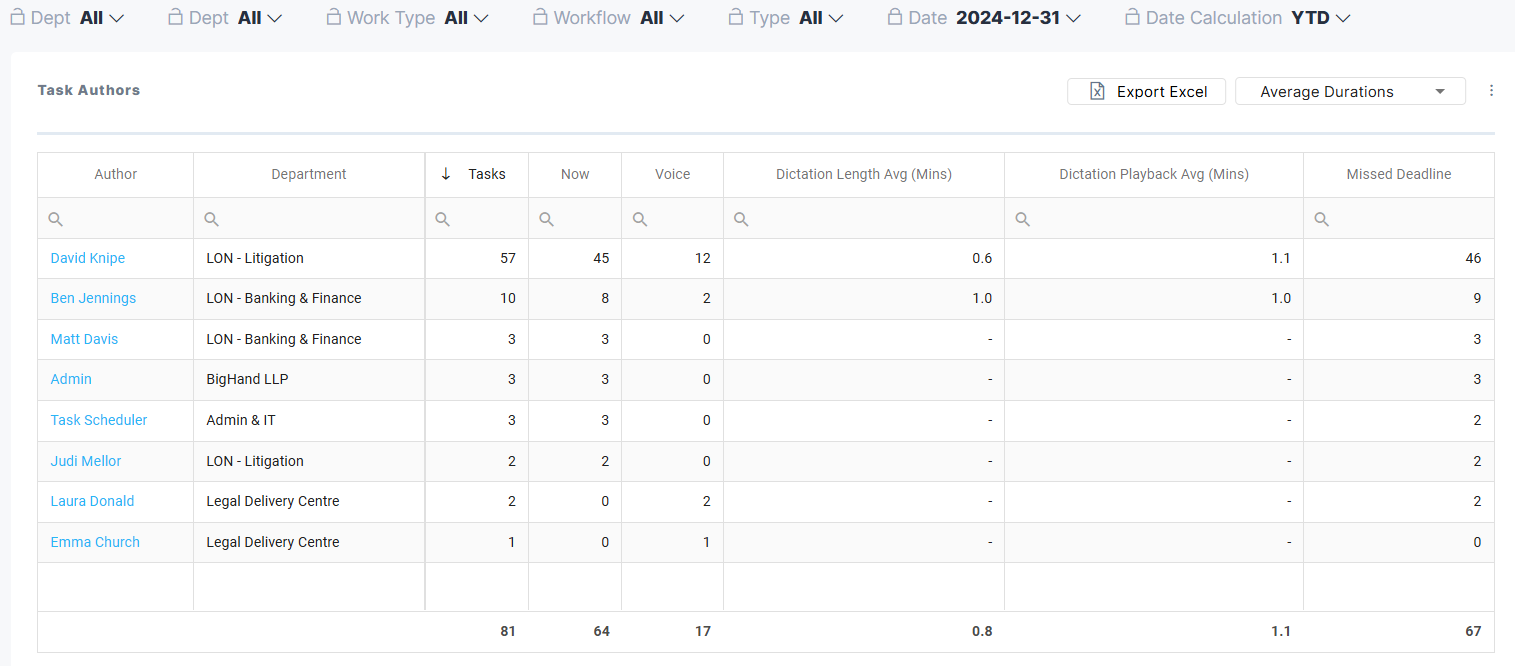This screenshot has height=666, width=1515.
Task: Click the sort arrow on Tasks column
Action: (446, 174)
